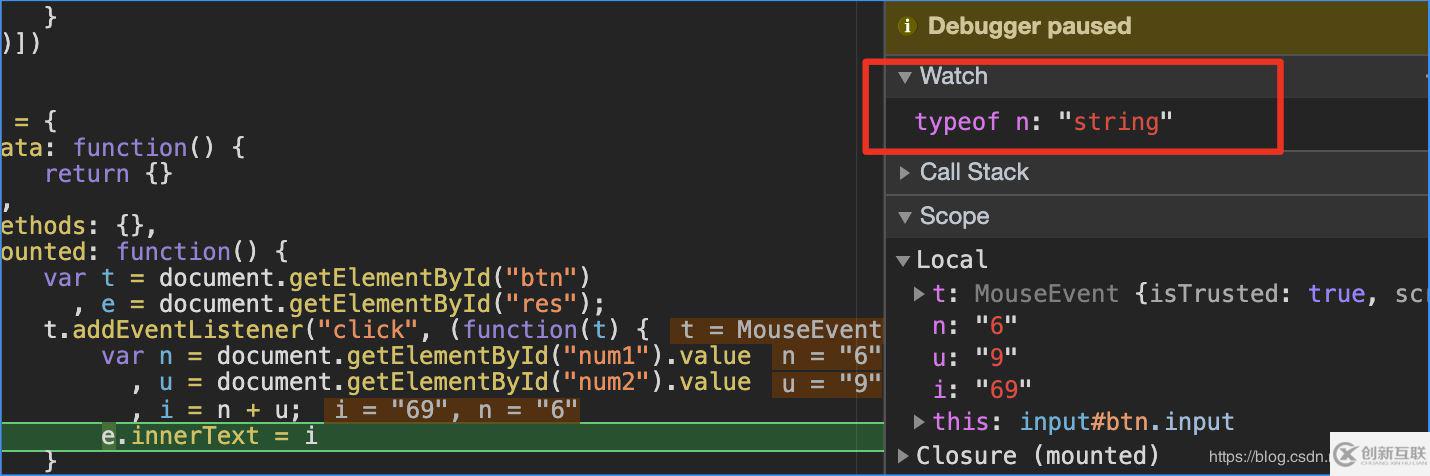Click the watermark logo in the corner
The height and width of the screenshot is (476, 1430).
coord(1380,455)
